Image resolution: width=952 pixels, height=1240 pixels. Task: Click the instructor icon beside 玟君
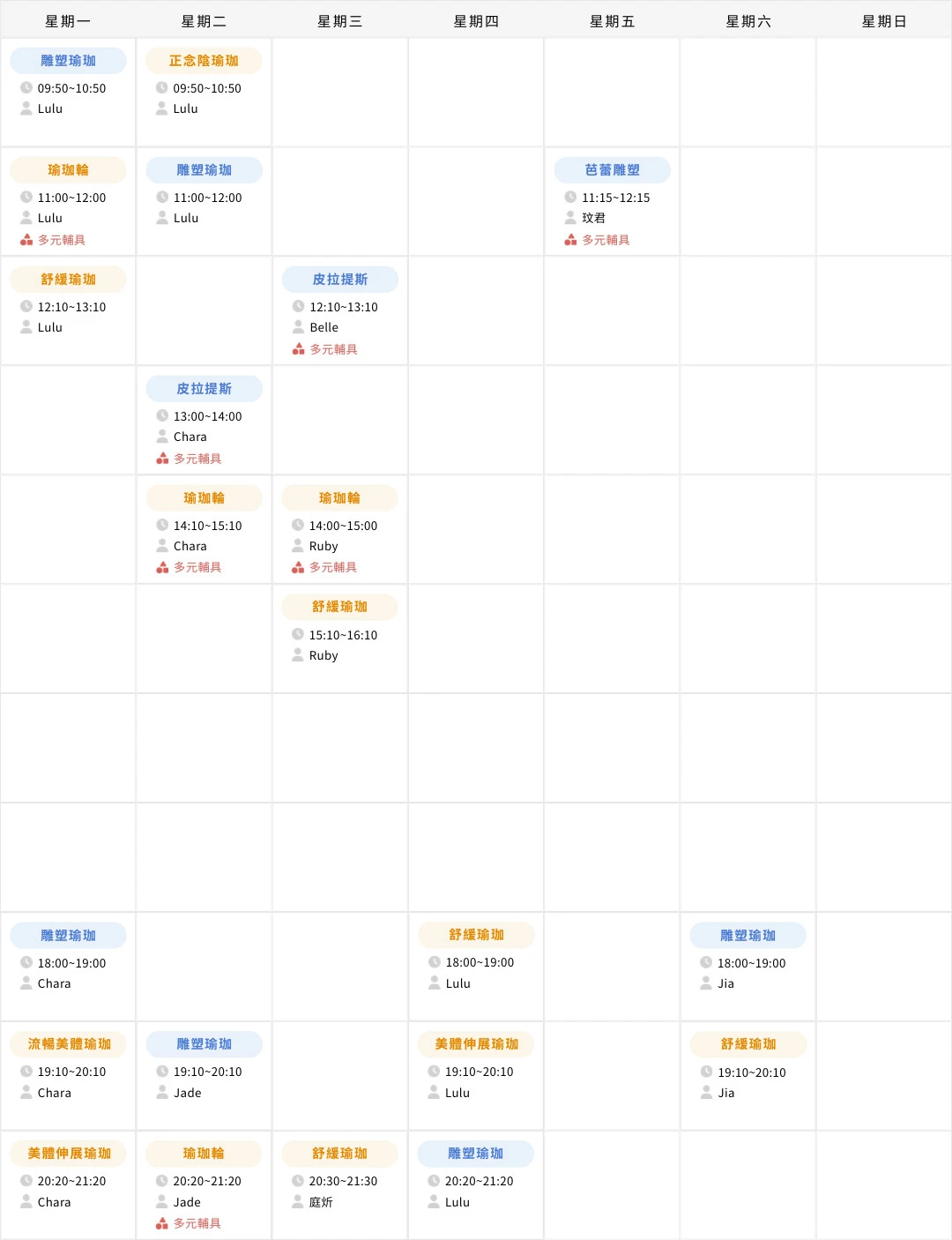tap(569, 218)
